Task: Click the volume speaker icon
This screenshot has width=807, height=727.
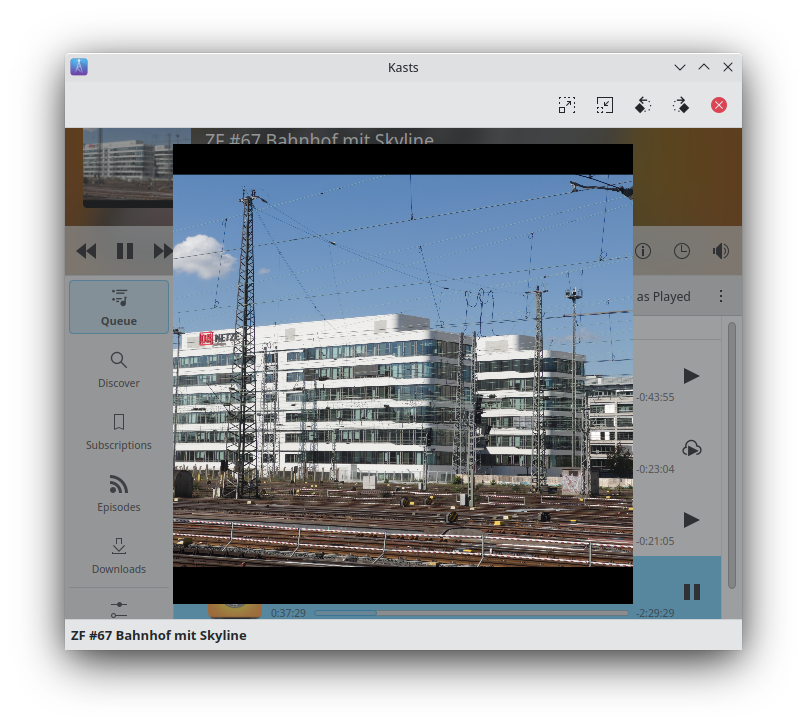Action: pos(721,251)
